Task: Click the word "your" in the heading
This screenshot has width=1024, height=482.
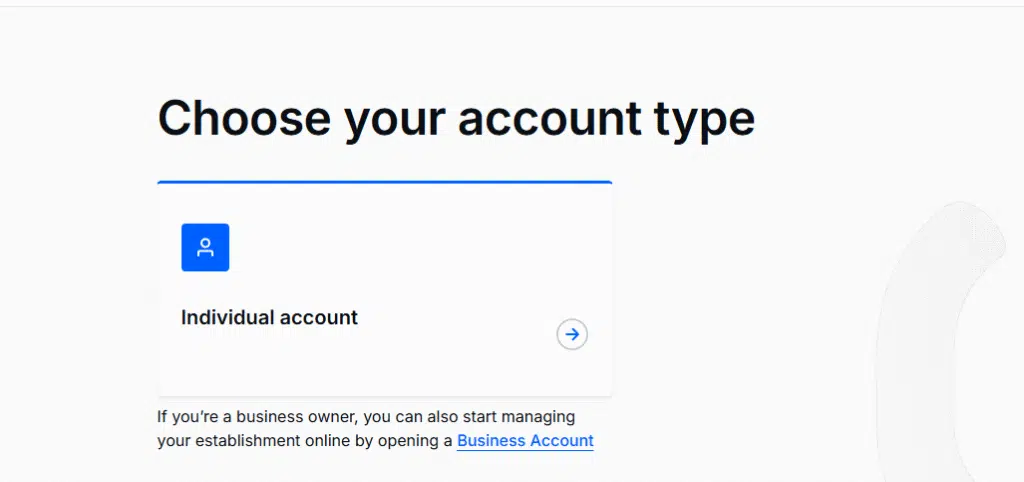Action: point(394,120)
